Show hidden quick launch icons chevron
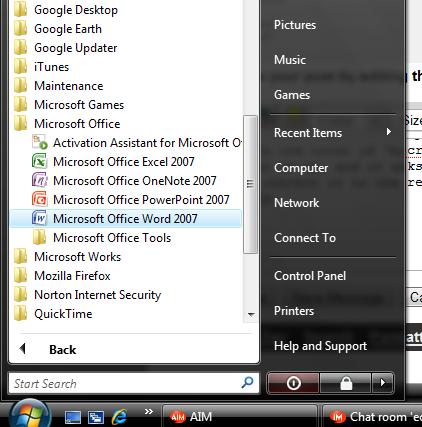 click(x=149, y=411)
